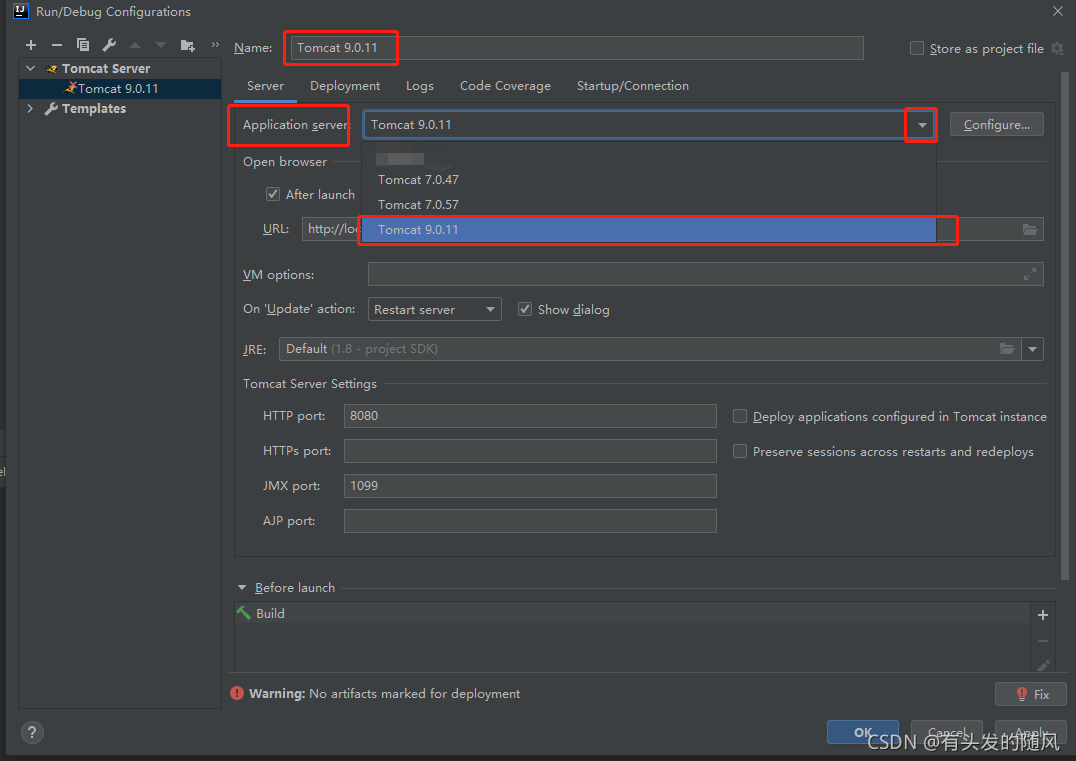This screenshot has height=761, width=1076.
Task: Open gear next to Store as project file
Action: point(1057,49)
